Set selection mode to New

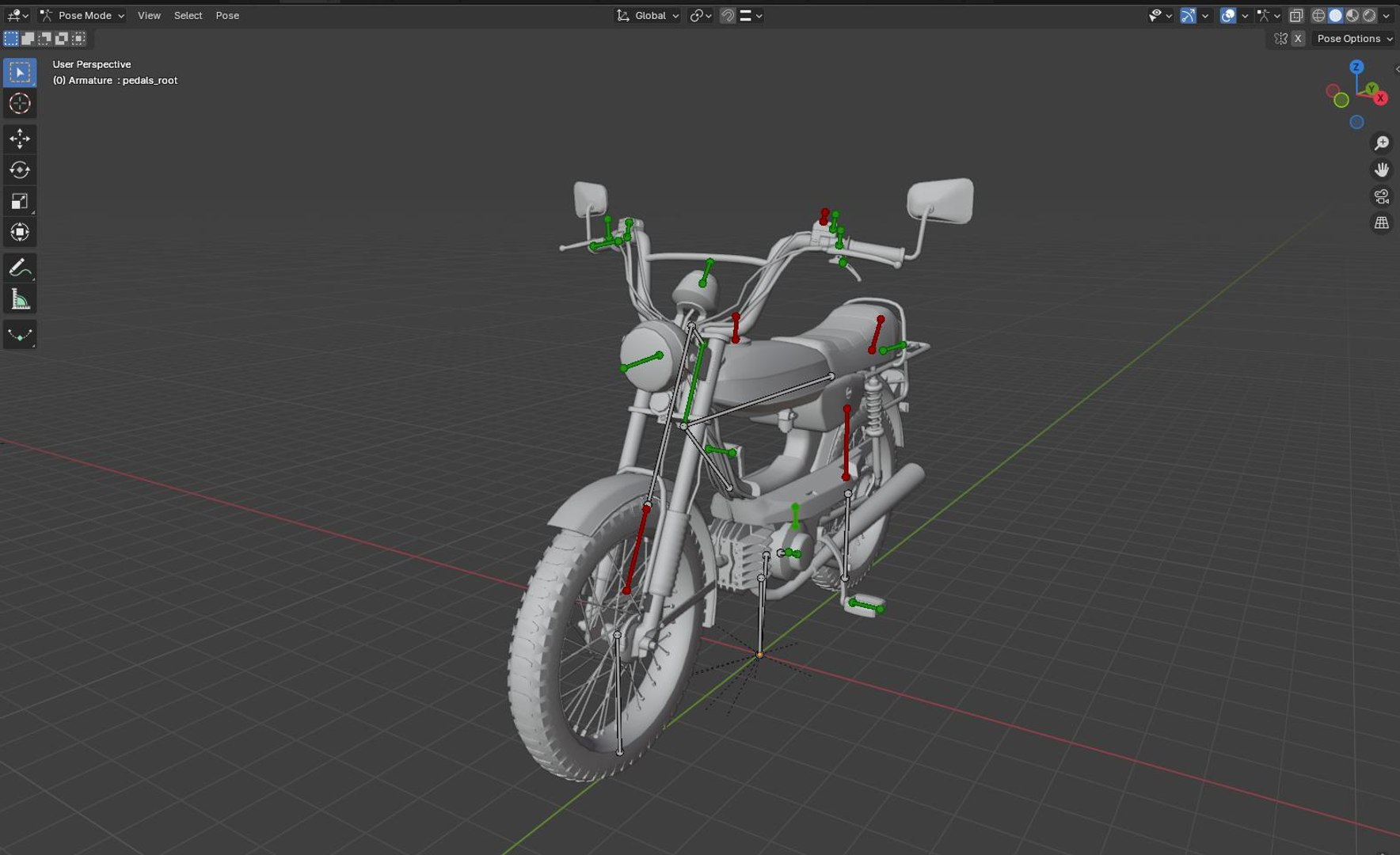[x=11, y=38]
